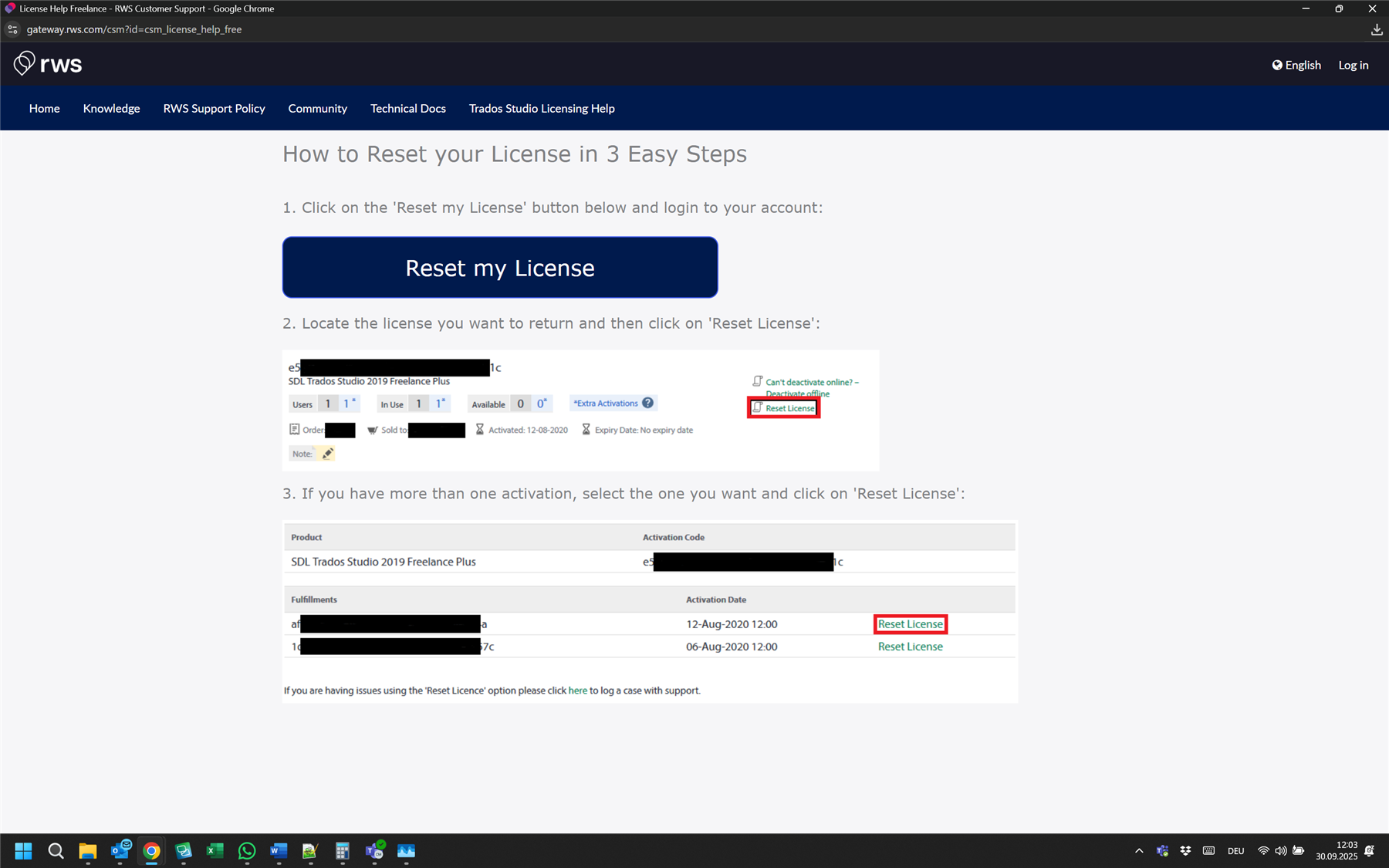Image resolution: width=1389 pixels, height=868 pixels.
Task: Open the English language selector
Action: [x=1296, y=65]
